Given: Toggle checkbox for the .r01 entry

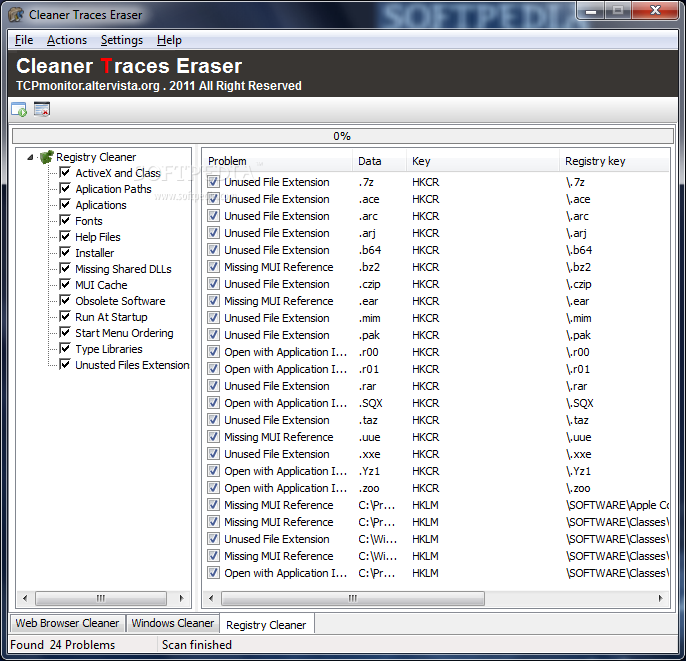Looking at the screenshot, I should (x=214, y=369).
